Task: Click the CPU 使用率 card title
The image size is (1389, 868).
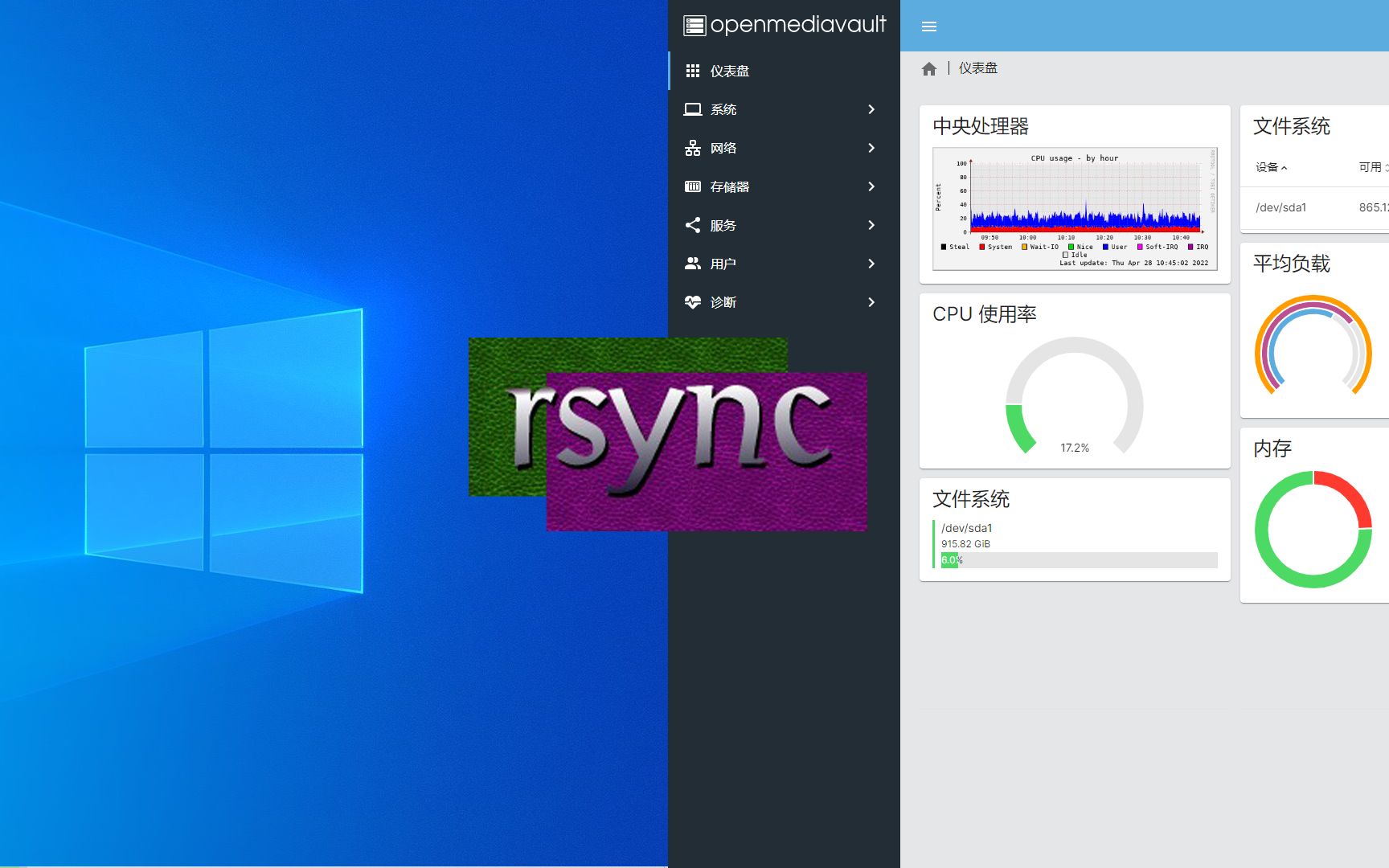Action: (x=985, y=314)
